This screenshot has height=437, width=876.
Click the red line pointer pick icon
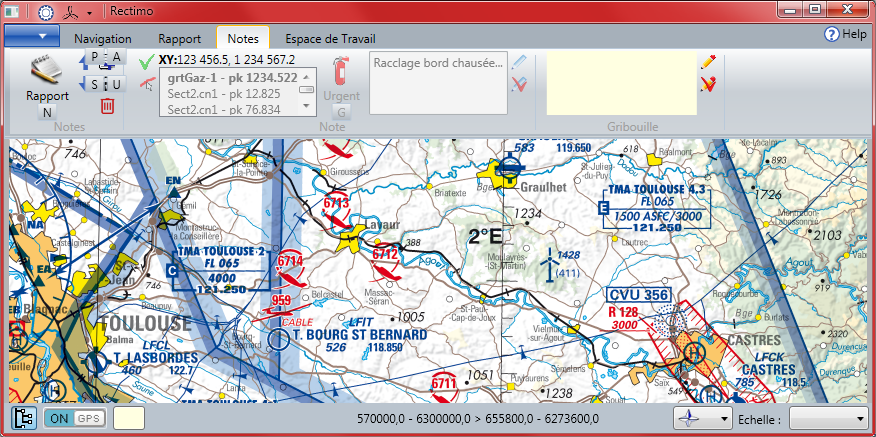(147, 85)
